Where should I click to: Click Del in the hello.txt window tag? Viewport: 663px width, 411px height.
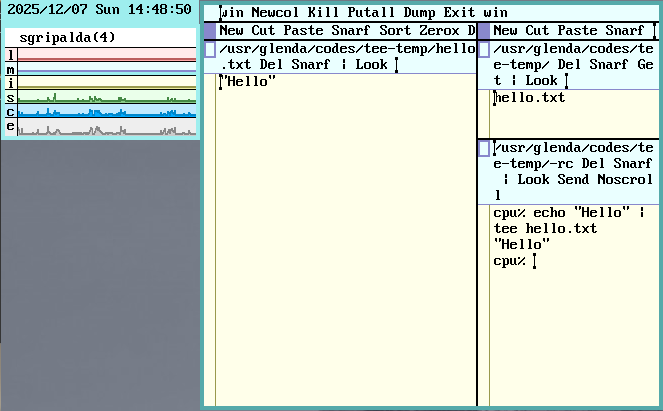point(271,65)
